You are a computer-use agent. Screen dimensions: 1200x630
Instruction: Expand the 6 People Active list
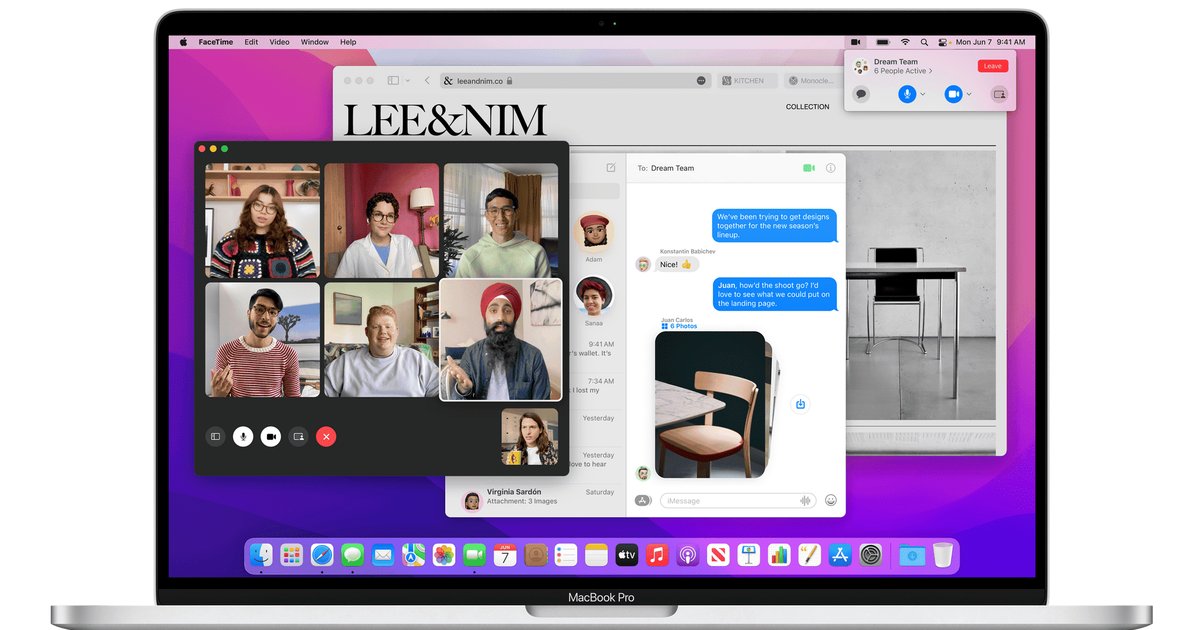point(903,71)
